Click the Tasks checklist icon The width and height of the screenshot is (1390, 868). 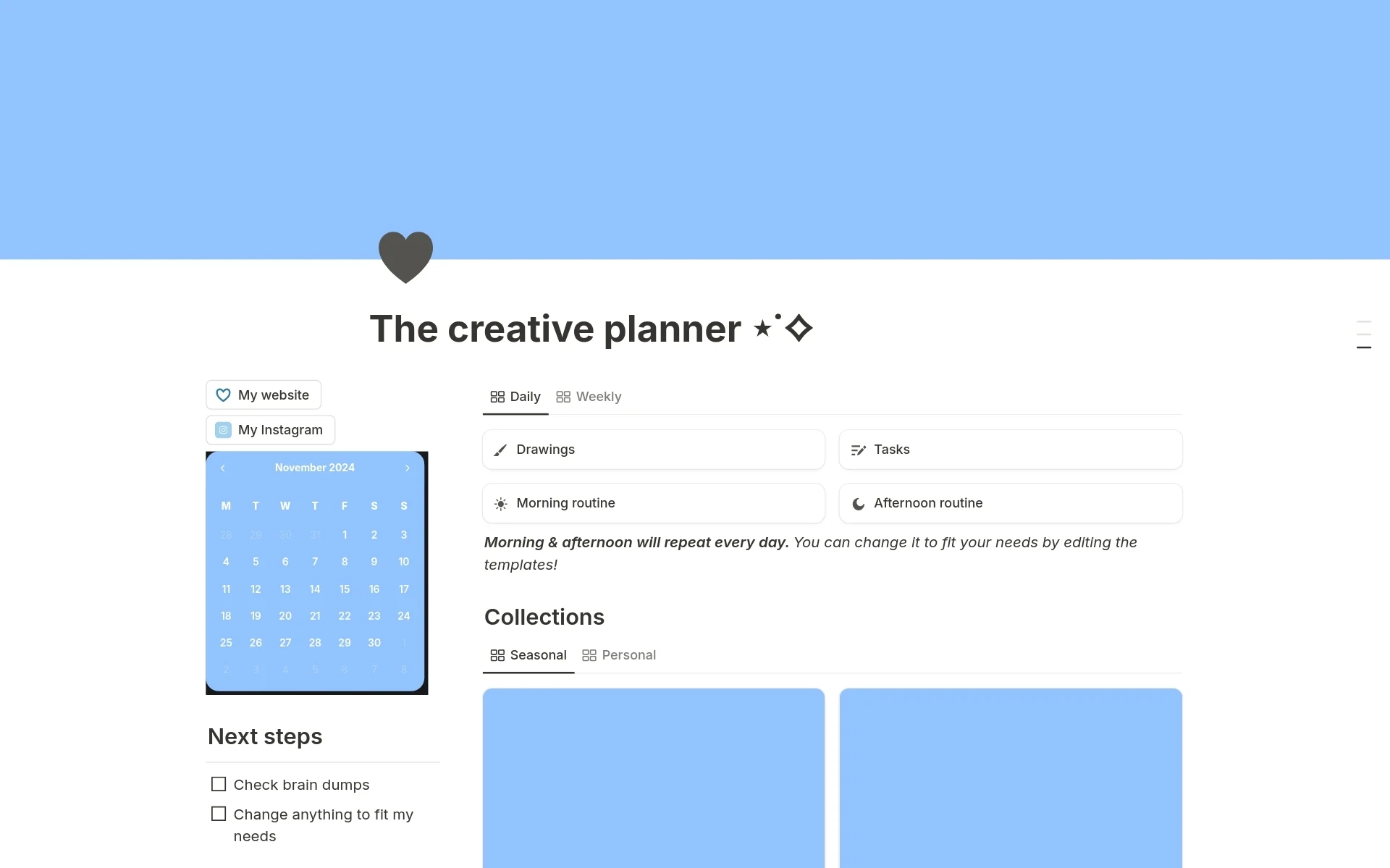click(858, 449)
